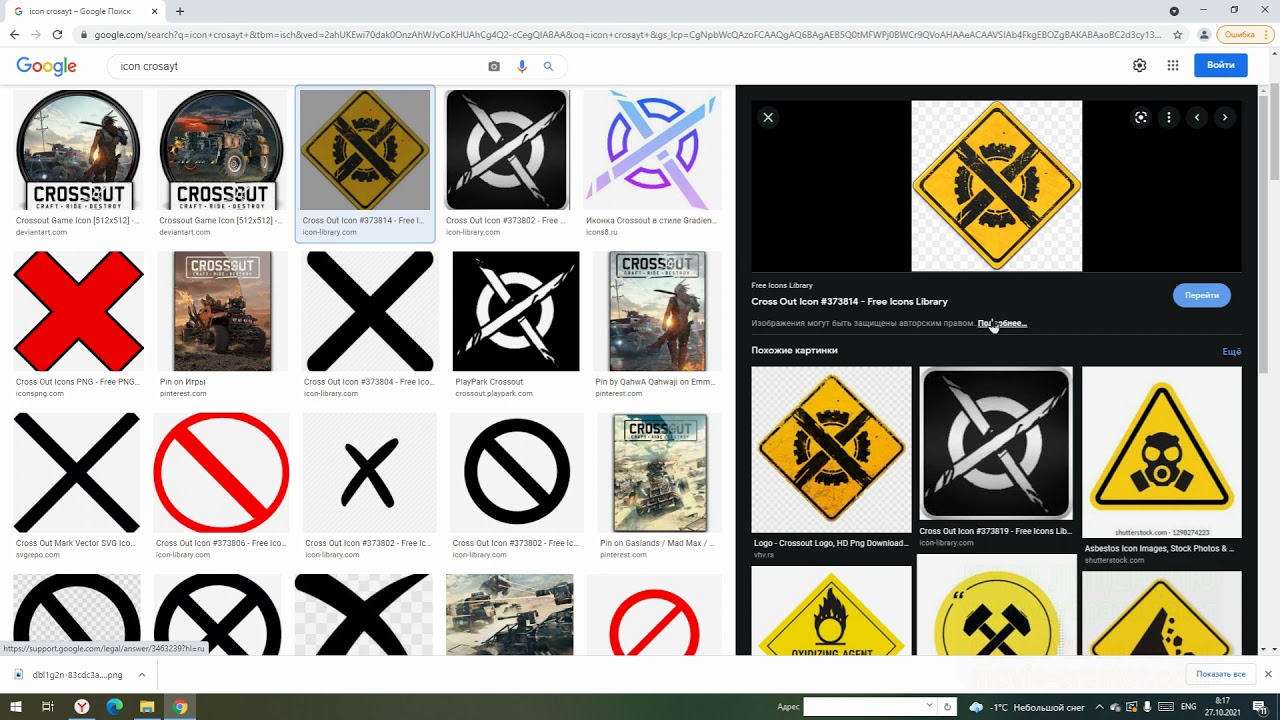Open Google quick settings gear
Screen dimensions: 1280x720
(1139, 65)
